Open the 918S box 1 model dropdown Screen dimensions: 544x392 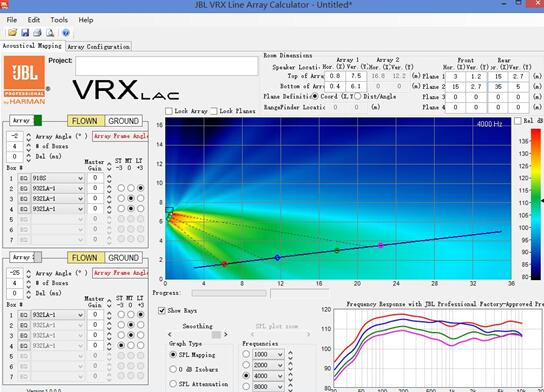coord(58,178)
